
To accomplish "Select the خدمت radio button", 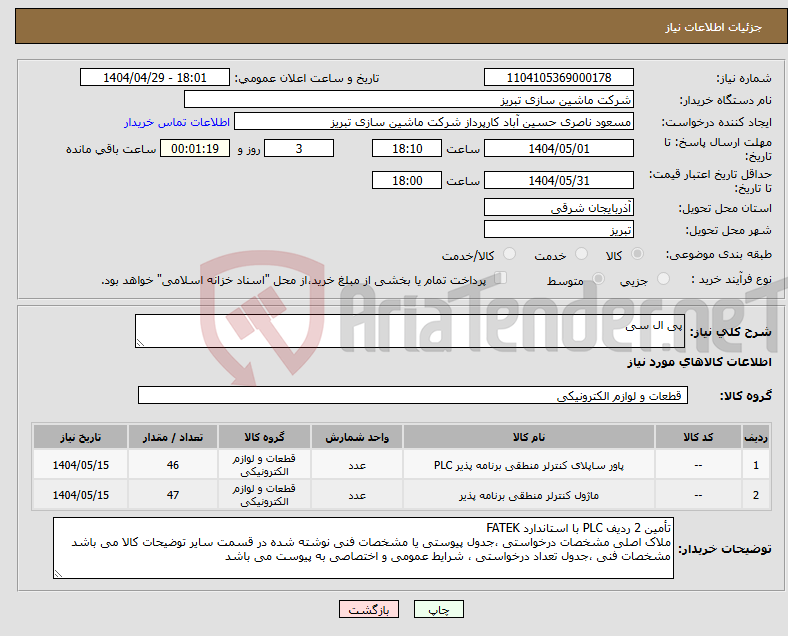I will click(581, 254).
